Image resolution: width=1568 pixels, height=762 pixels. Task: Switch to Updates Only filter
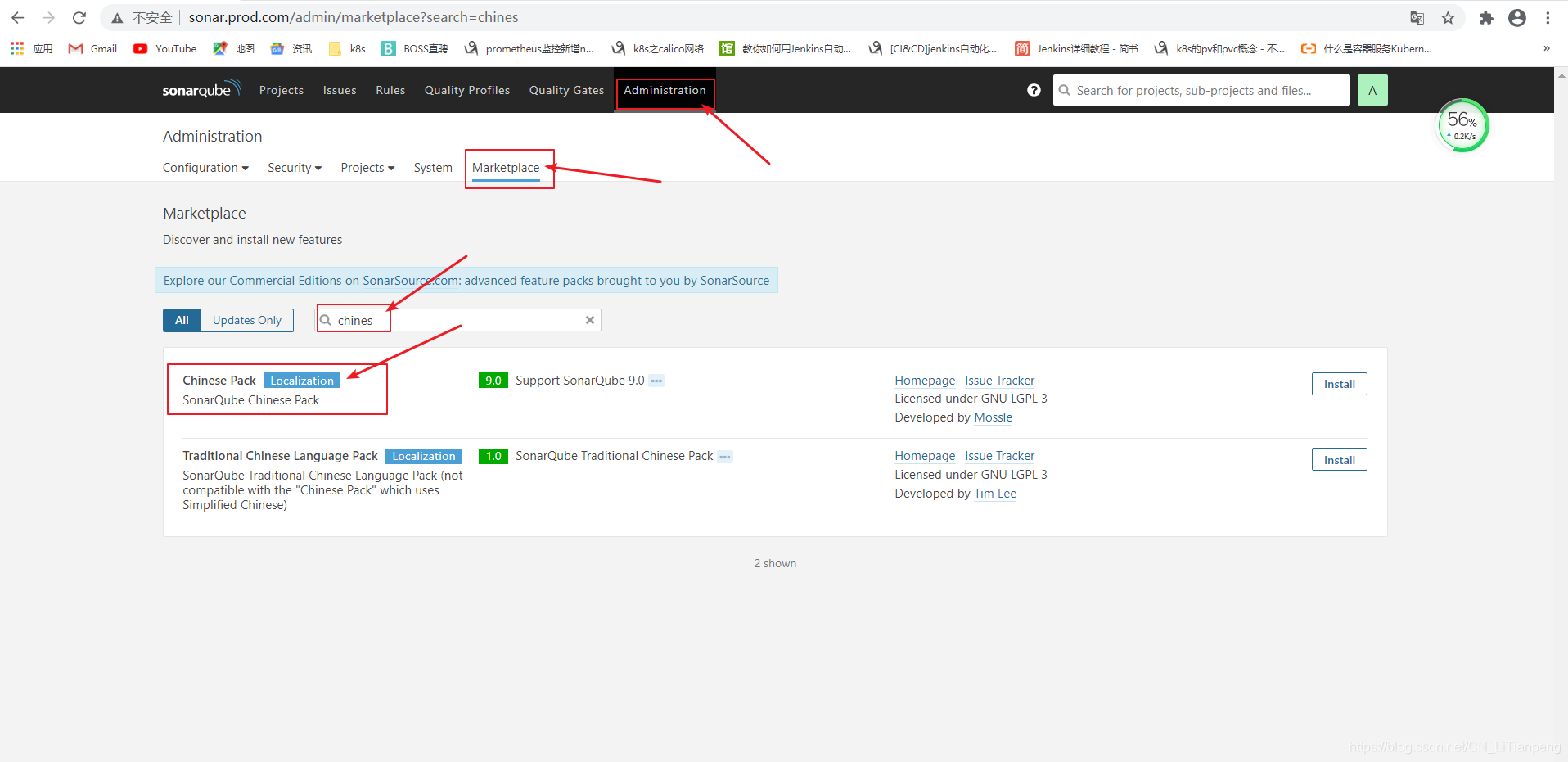(247, 320)
